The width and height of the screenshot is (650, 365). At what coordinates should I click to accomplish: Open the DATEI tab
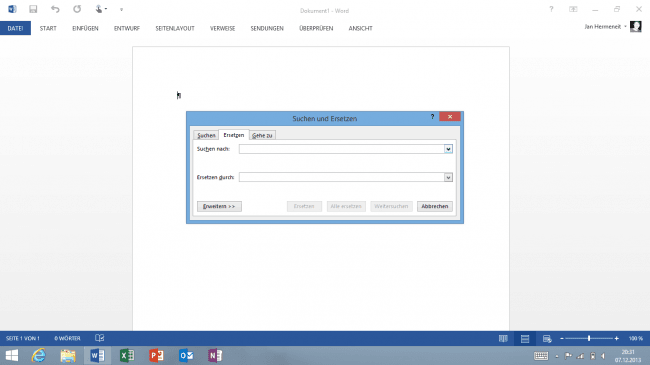(x=15, y=28)
